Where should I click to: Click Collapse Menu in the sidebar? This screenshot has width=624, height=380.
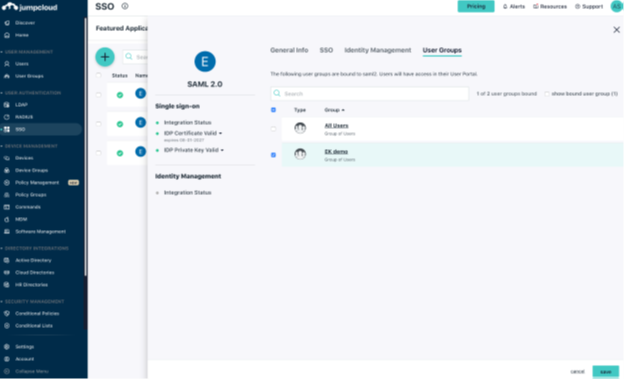(31, 372)
